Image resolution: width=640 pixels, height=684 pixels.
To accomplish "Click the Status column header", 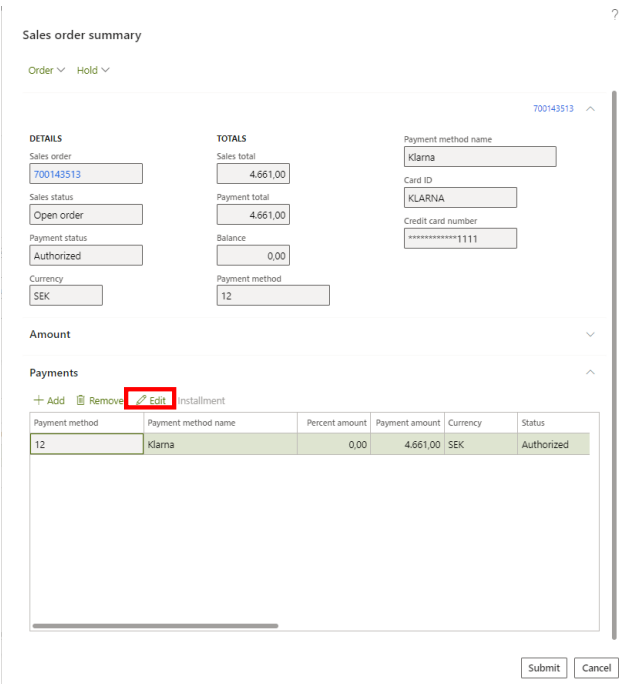I will (534, 423).
